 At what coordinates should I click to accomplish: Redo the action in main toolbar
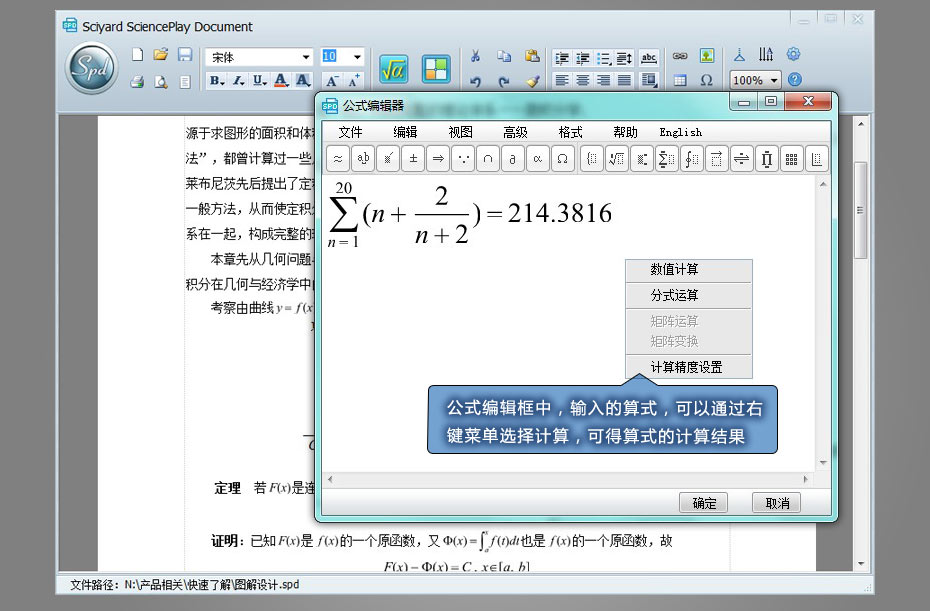pos(504,81)
